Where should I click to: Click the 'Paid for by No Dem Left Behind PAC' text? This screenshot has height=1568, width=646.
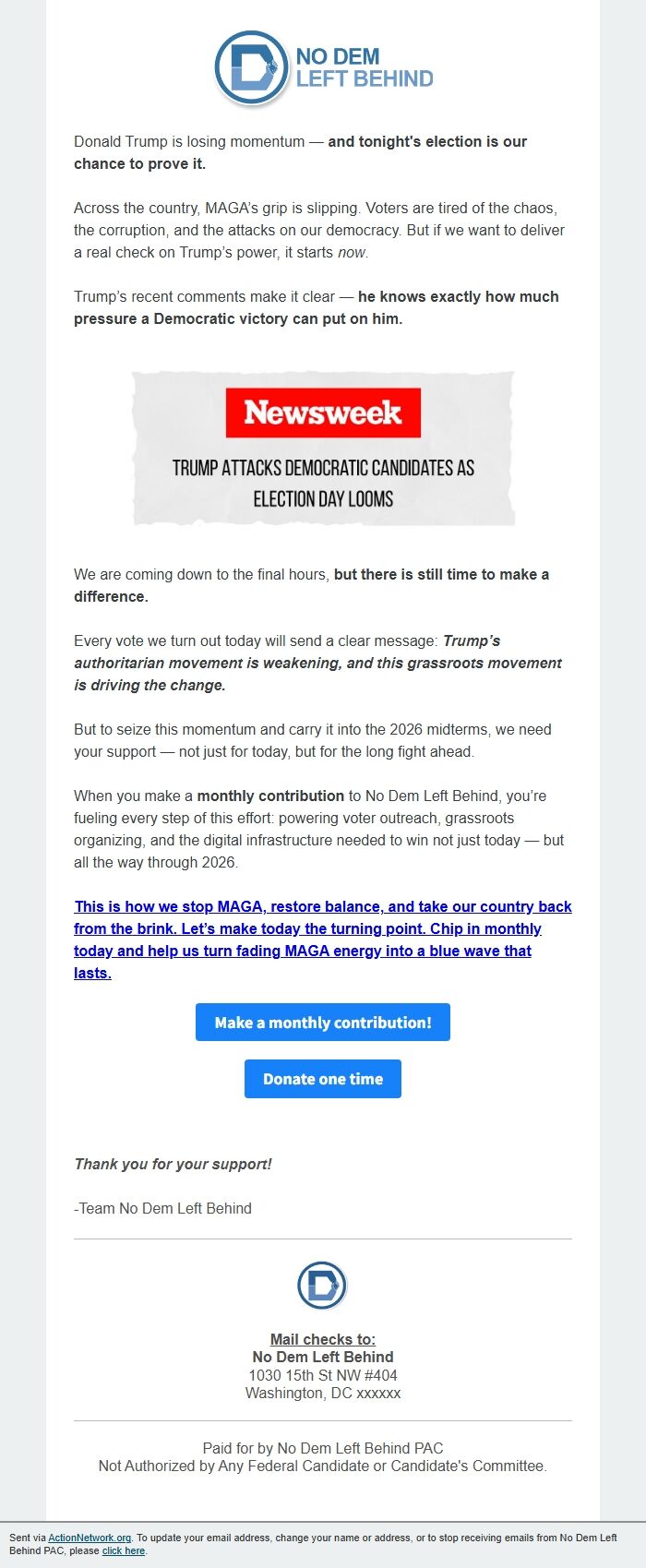tap(322, 1448)
